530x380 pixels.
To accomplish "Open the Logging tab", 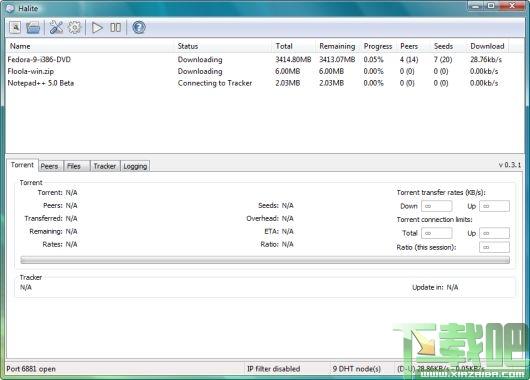I will 135,166.
